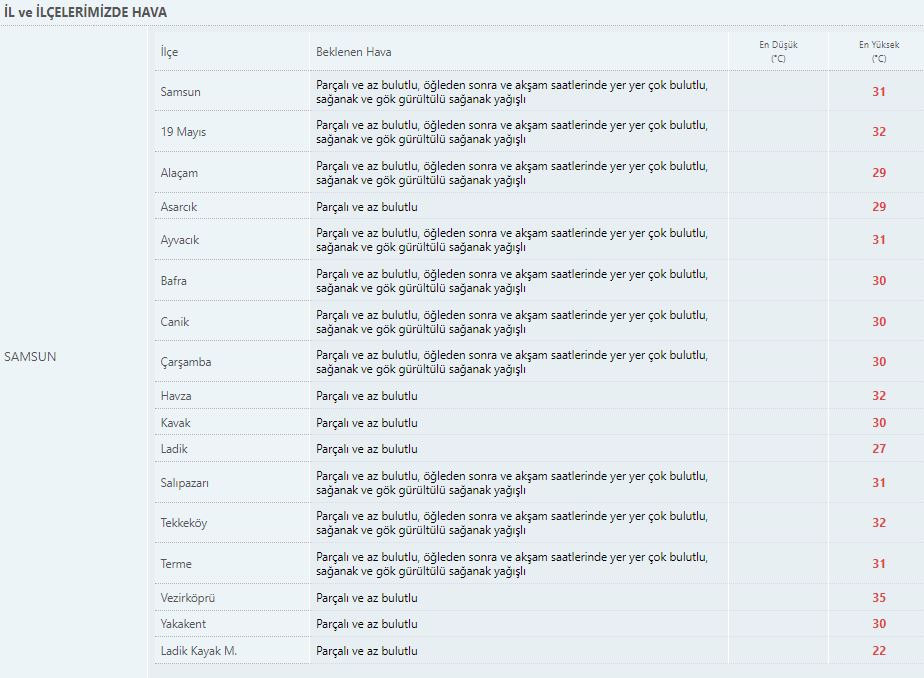Click the Ladik Kayak M. row name

pos(199,651)
